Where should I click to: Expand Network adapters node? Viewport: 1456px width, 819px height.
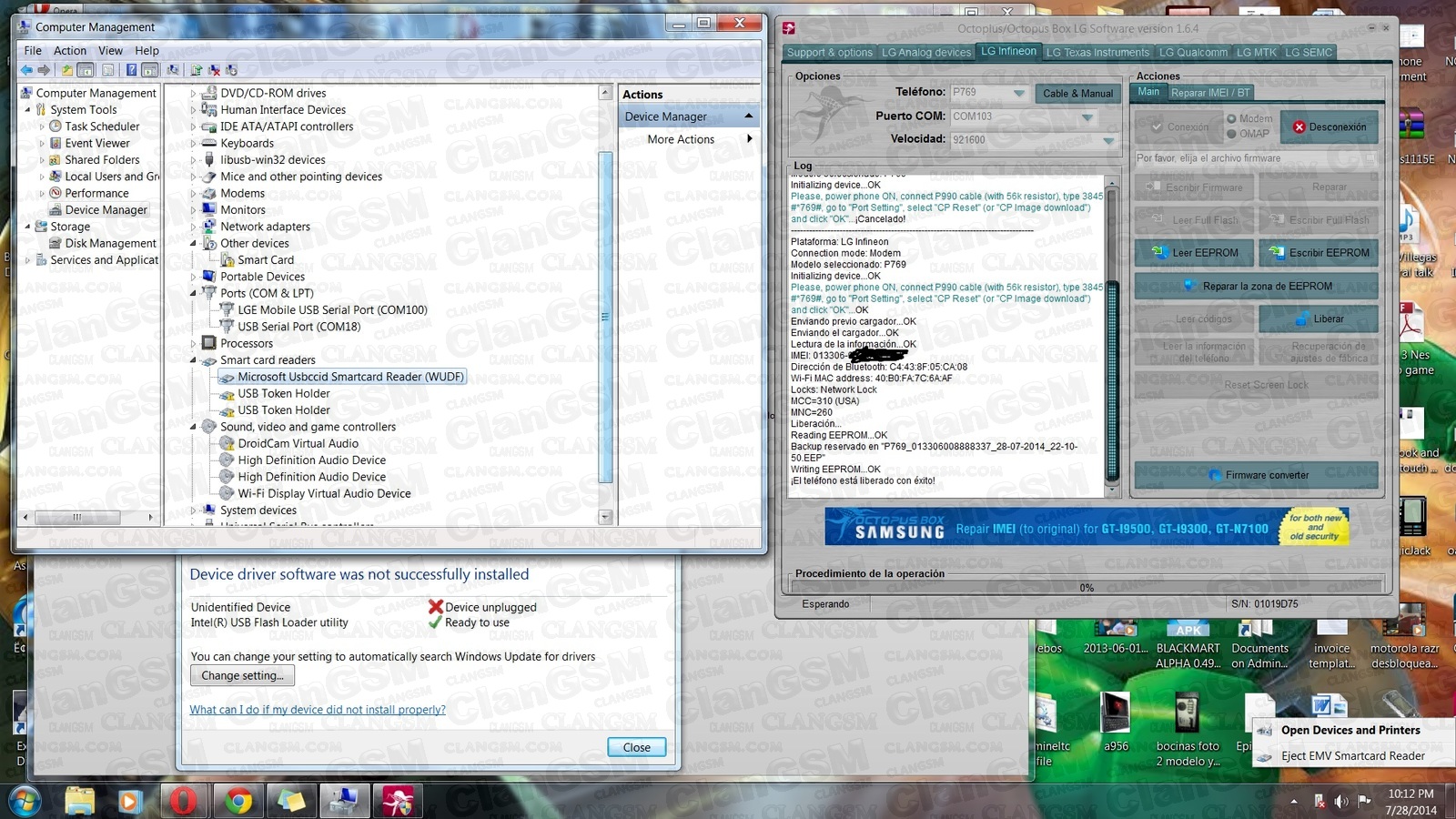(193, 227)
